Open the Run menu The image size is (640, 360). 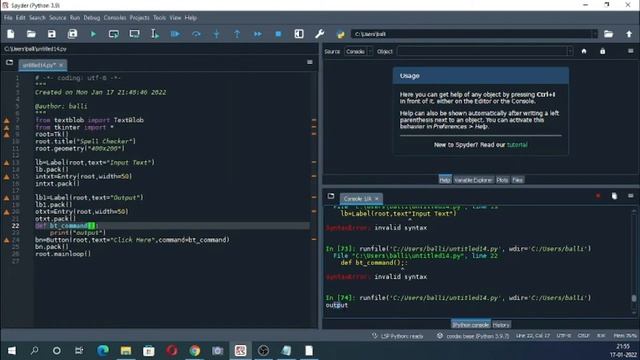pyautogui.click(x=75, y=18)
